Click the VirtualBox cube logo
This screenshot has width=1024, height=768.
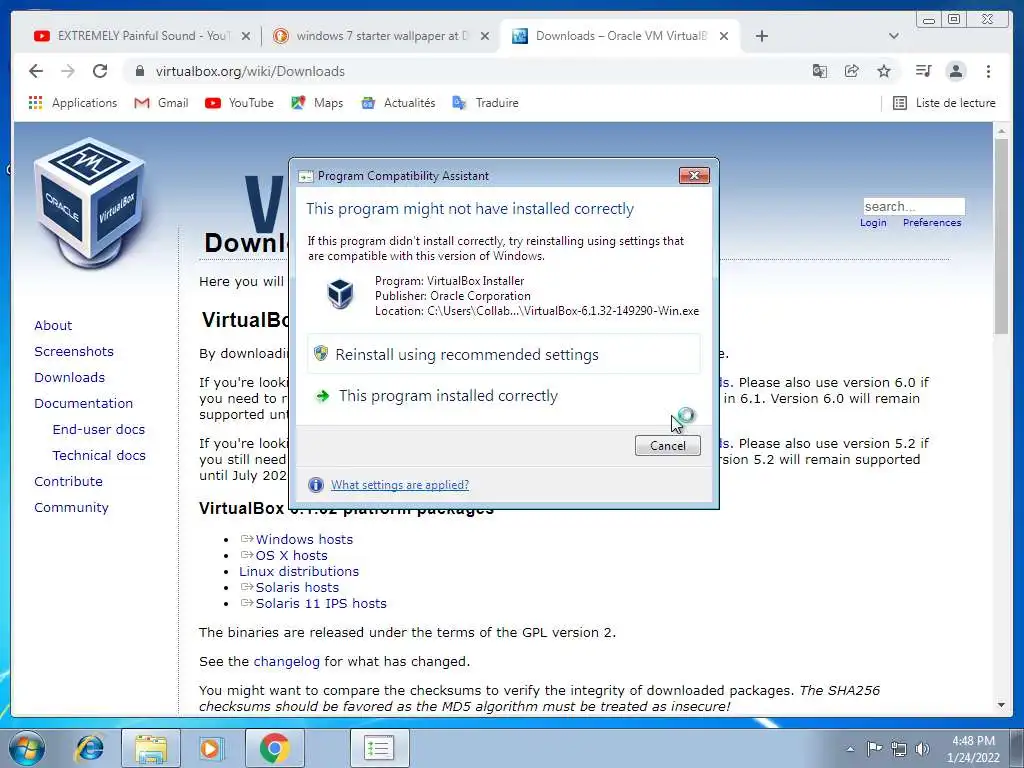[x=89, y=204]
